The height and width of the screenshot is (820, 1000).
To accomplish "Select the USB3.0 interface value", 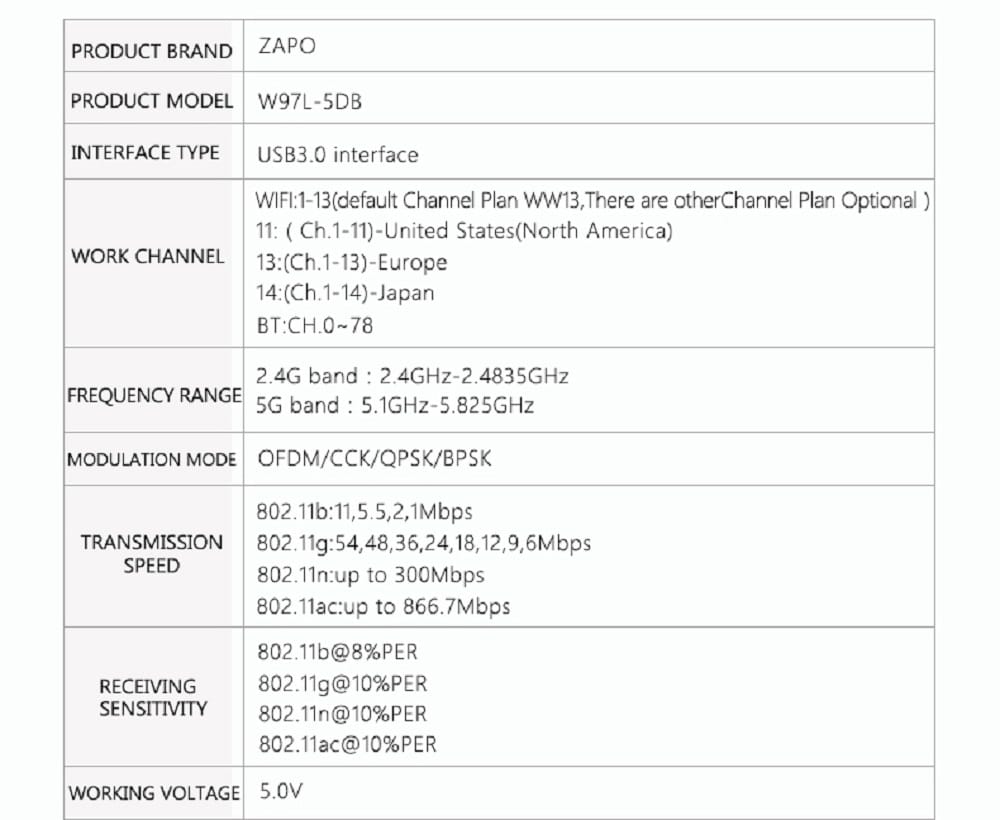I will coord(338,155).
